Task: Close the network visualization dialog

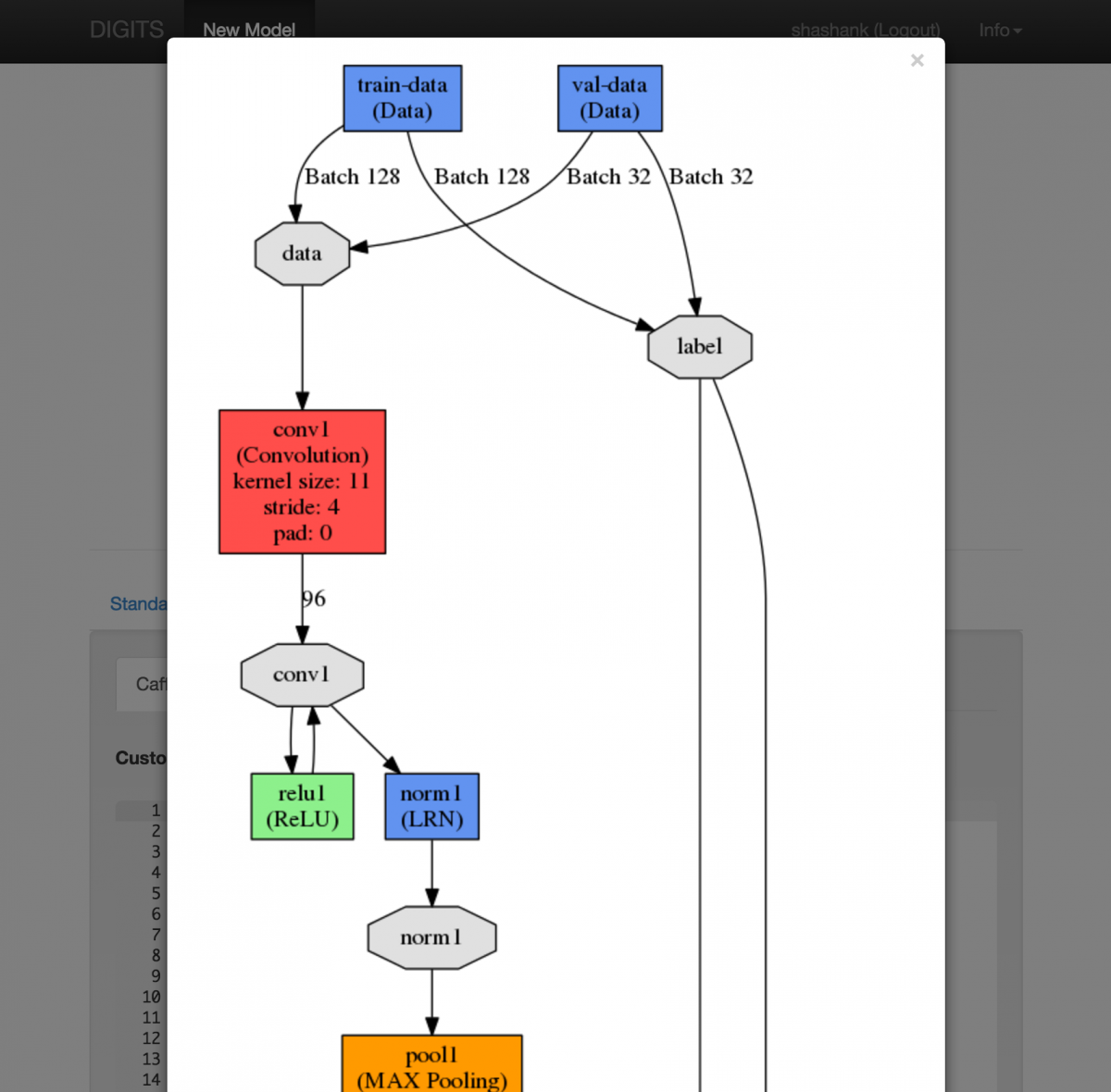Action: coord(917,60)
